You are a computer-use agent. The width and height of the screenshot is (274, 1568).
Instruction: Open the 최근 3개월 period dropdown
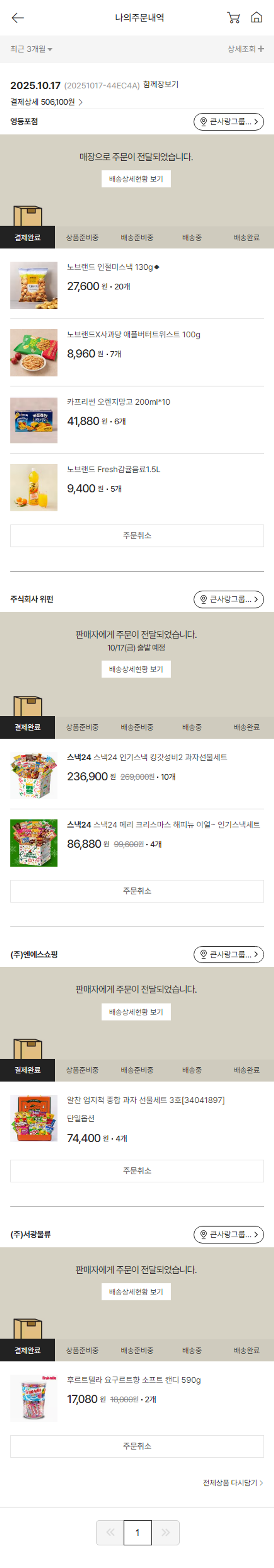(x=31, y=49)
